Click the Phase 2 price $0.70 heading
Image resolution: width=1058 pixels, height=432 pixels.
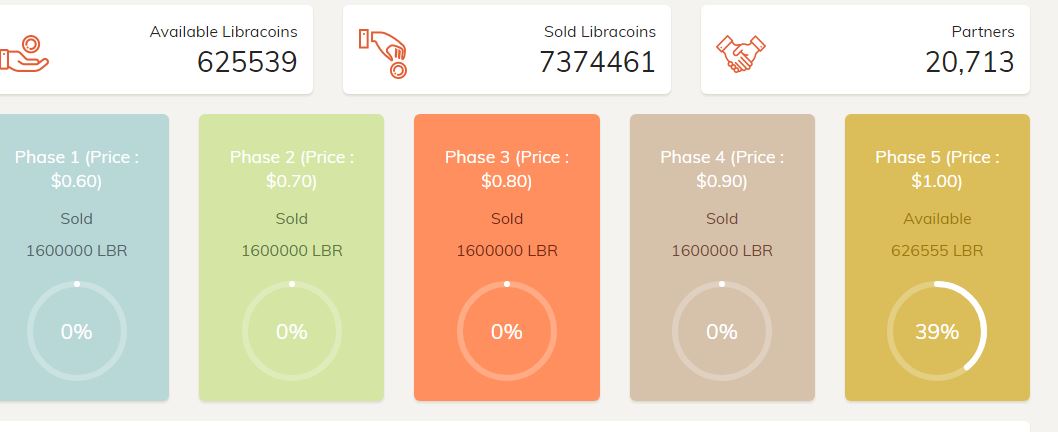tap(291, 169)
